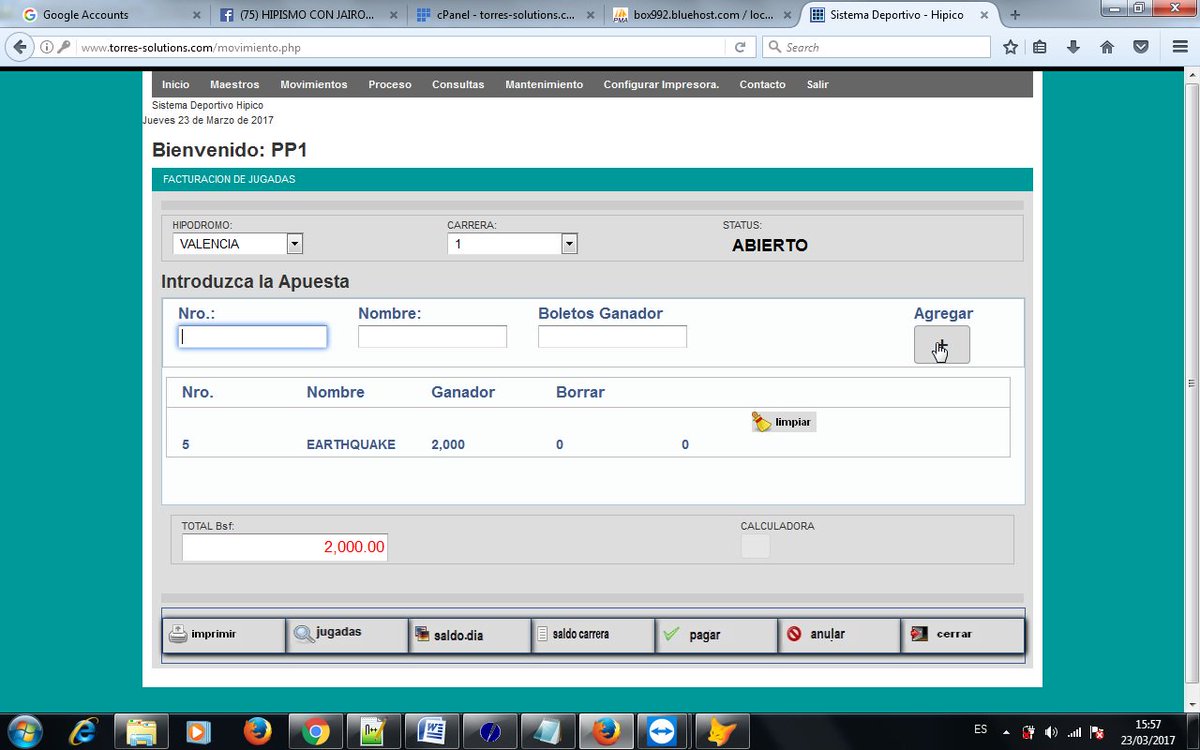
Task: Open the Firefox menu hamburger icon
Action: click(x=1179, y=47)
